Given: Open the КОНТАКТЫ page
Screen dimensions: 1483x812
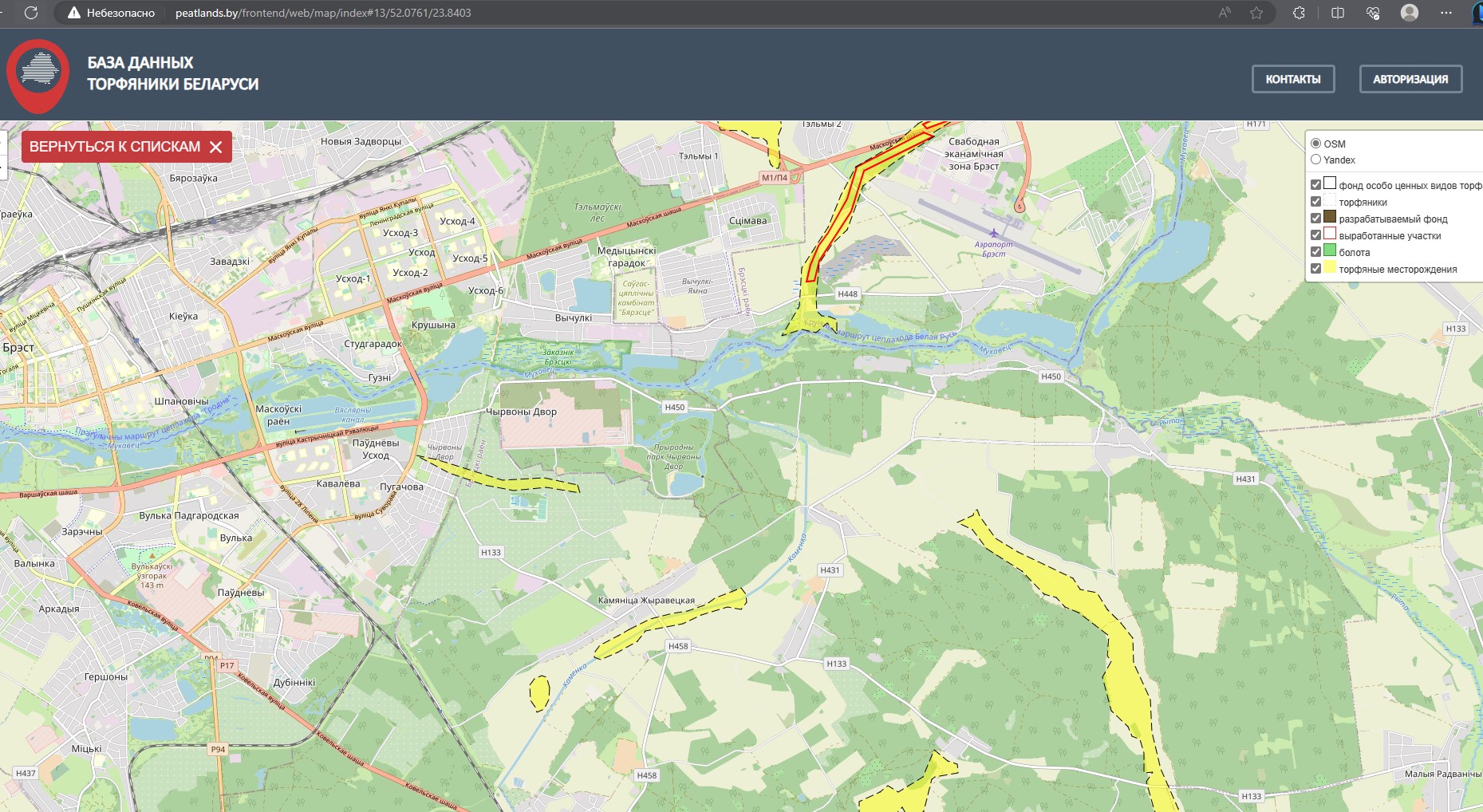Looking at the screenshot, I should tap(1293, 79).
